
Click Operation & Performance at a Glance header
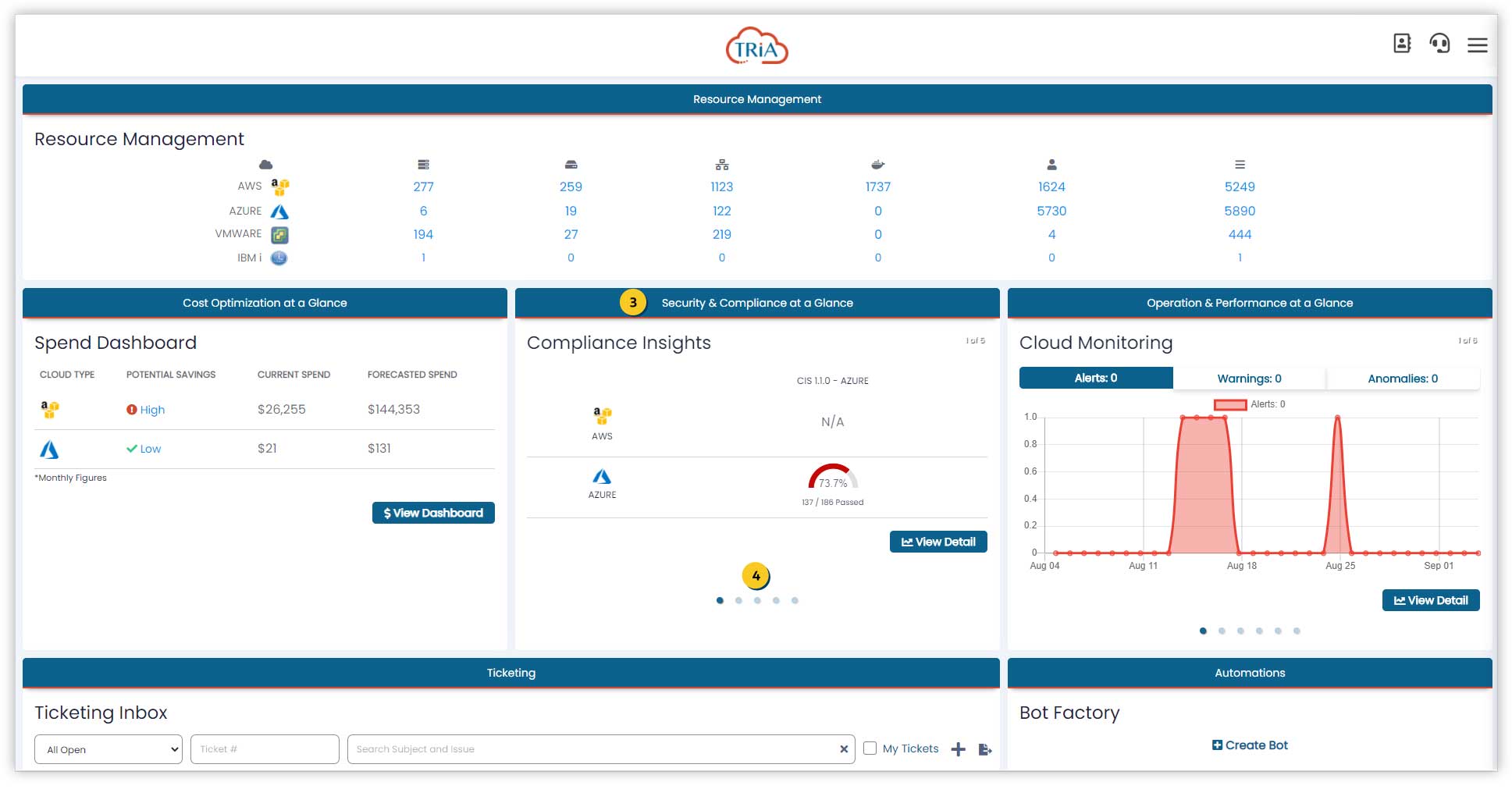point(1250,303)
